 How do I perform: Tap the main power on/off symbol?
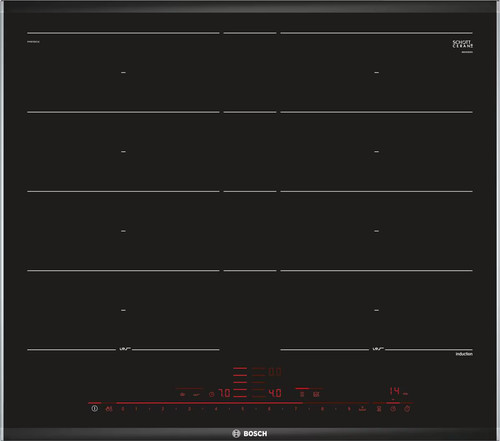coord(95,408)
